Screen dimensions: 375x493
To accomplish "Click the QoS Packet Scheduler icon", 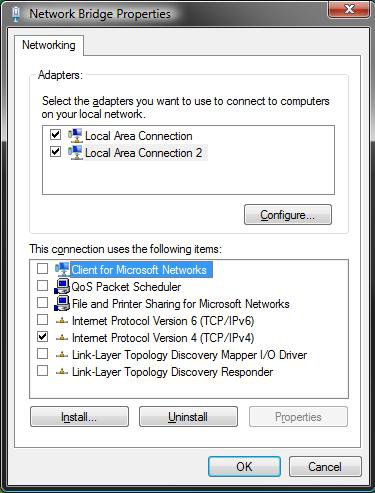I will point(62,286).
